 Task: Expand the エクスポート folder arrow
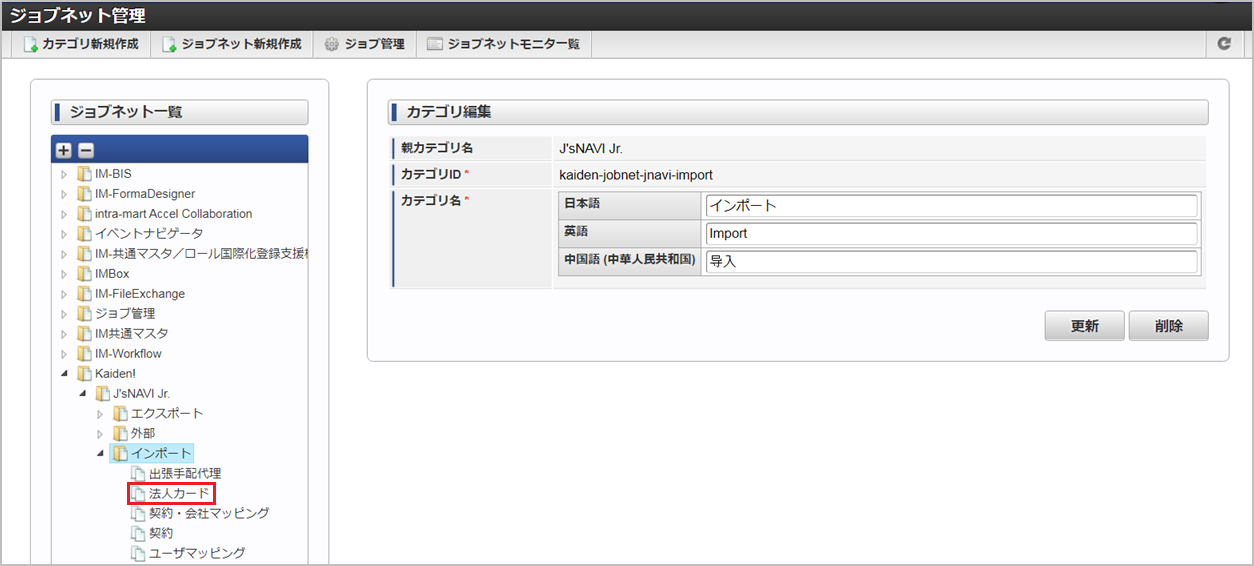[x=100, y=414]
